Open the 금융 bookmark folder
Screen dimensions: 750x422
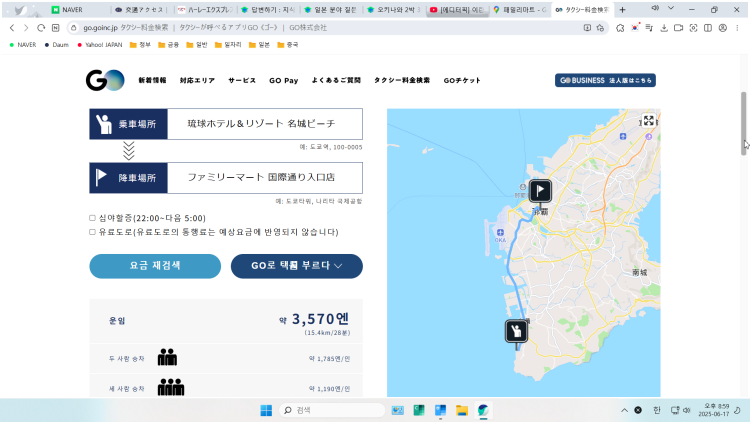[168, 45]
